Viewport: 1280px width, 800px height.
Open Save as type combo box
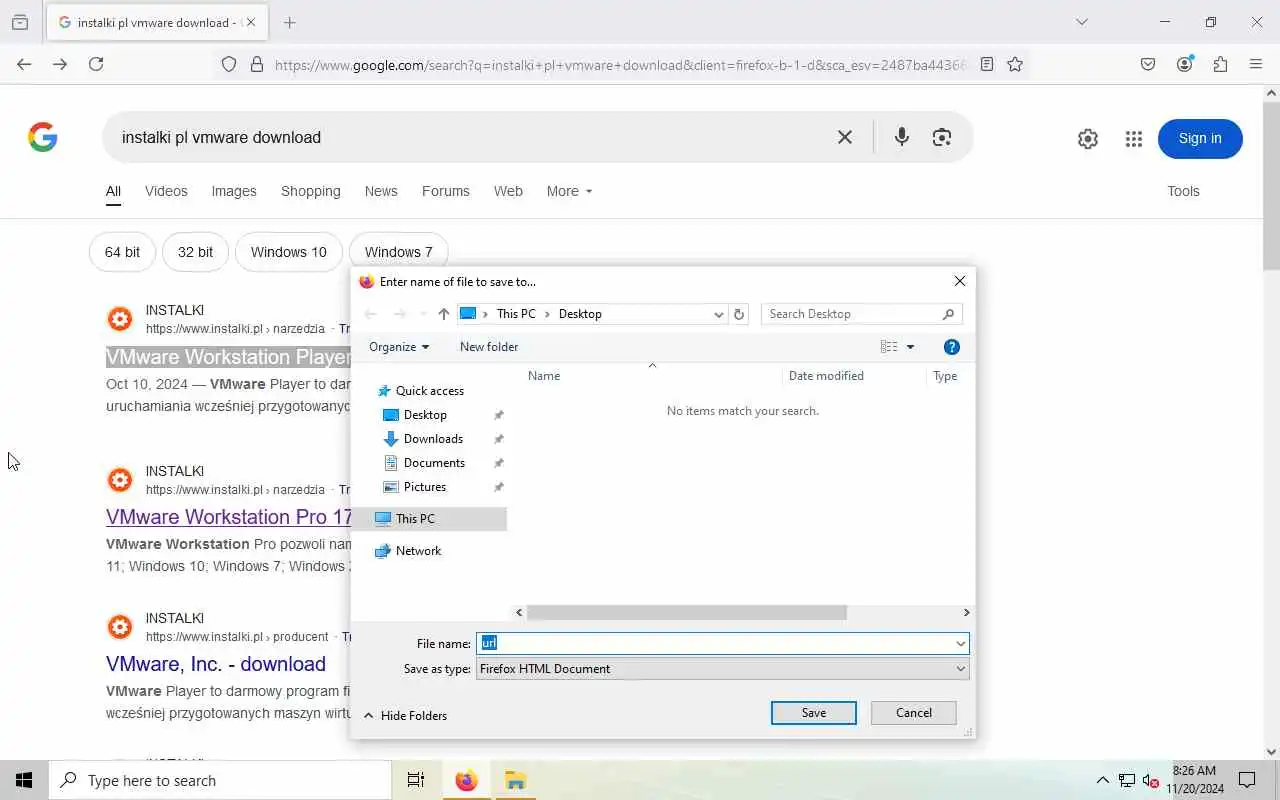pyautogui.click(x=723, y=669)
